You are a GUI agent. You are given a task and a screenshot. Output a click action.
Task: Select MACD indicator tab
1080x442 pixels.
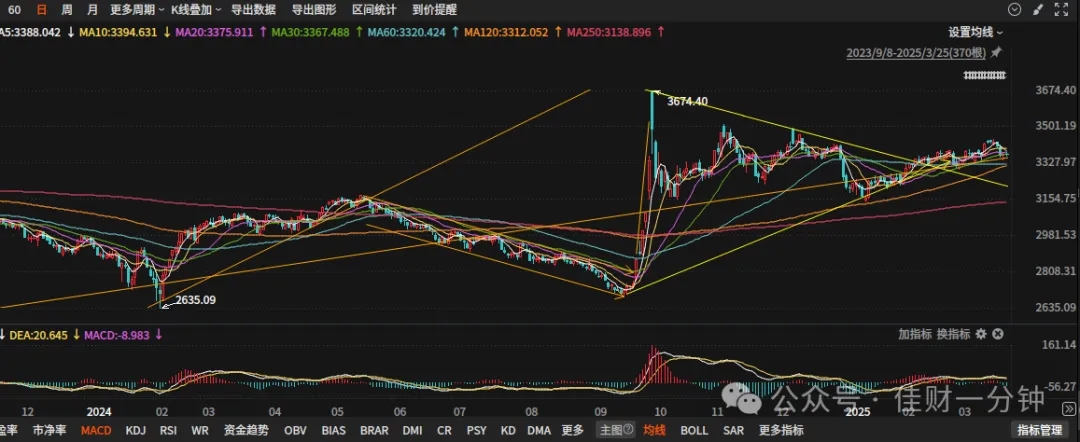[96, 430]
